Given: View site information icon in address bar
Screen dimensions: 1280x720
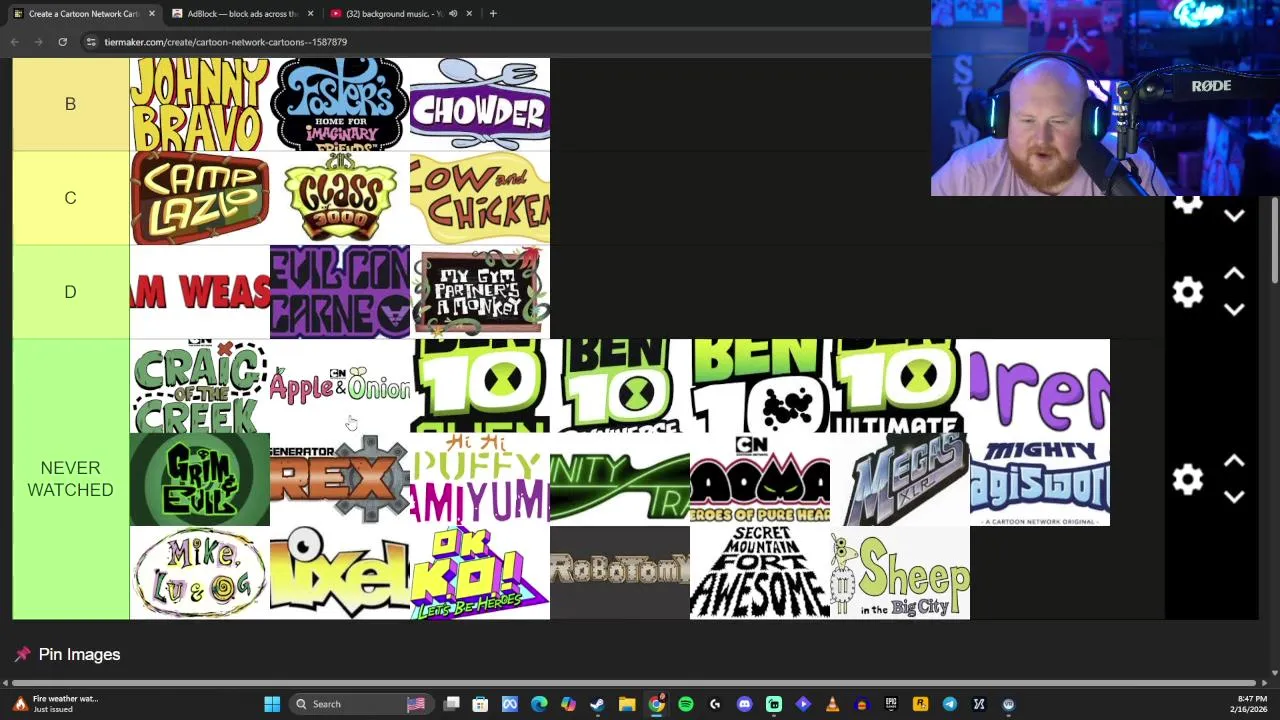Looking at the screenshot, I should pos(91,42).
